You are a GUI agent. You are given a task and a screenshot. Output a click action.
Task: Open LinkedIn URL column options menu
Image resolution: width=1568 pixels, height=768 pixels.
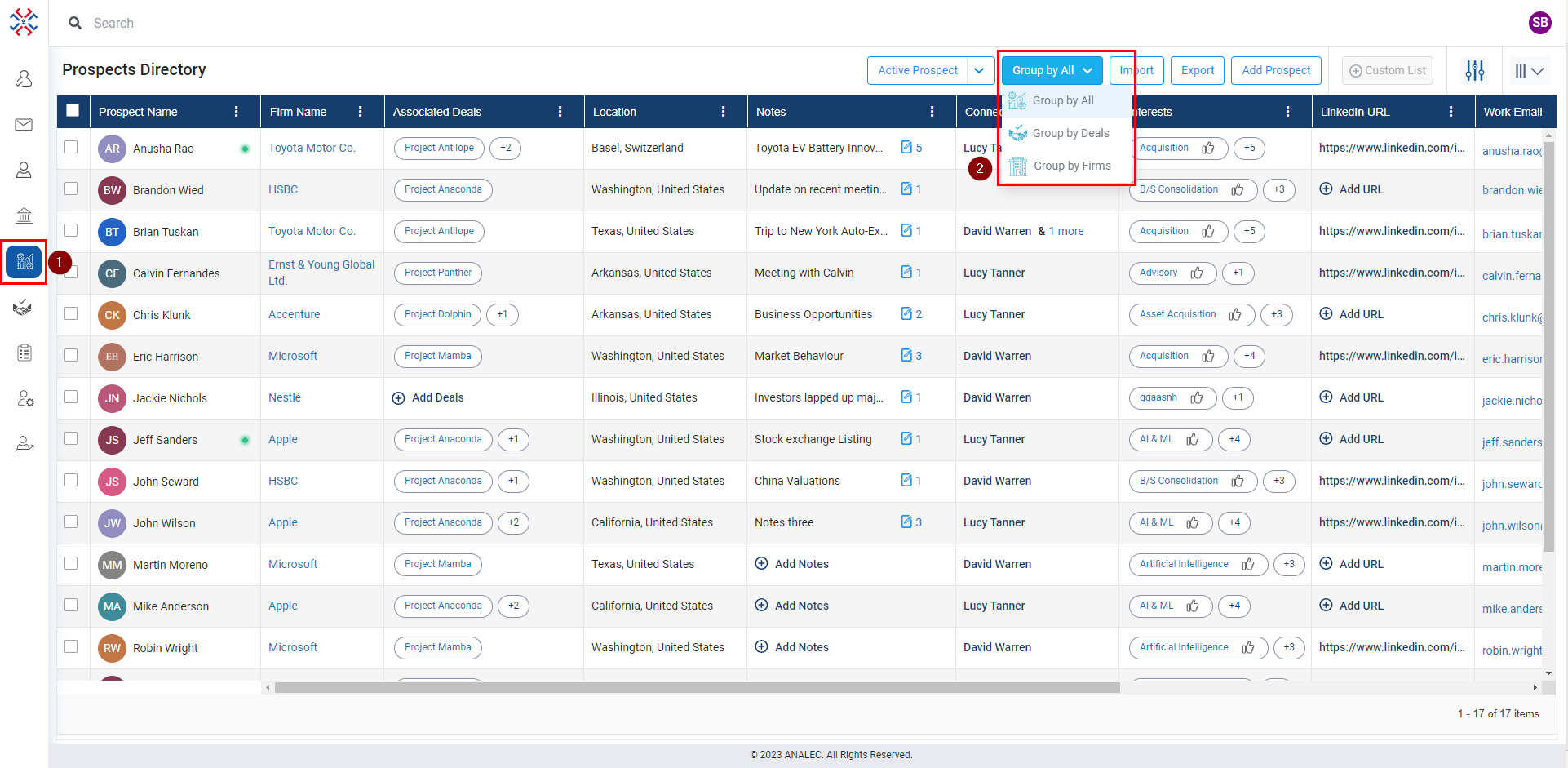[x=1451, y=112]
